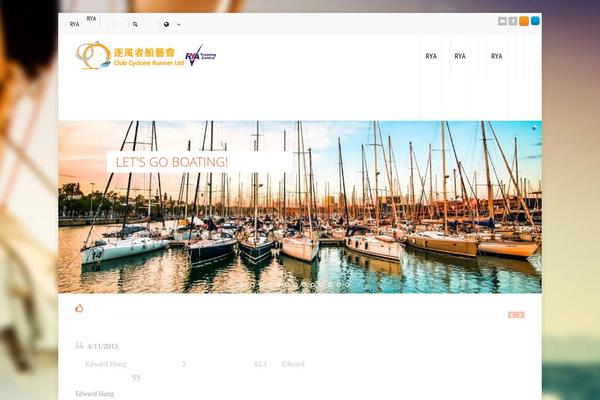Click the raised RYA link nearest the search icon

pyautogui.click(x=91, y=19)
